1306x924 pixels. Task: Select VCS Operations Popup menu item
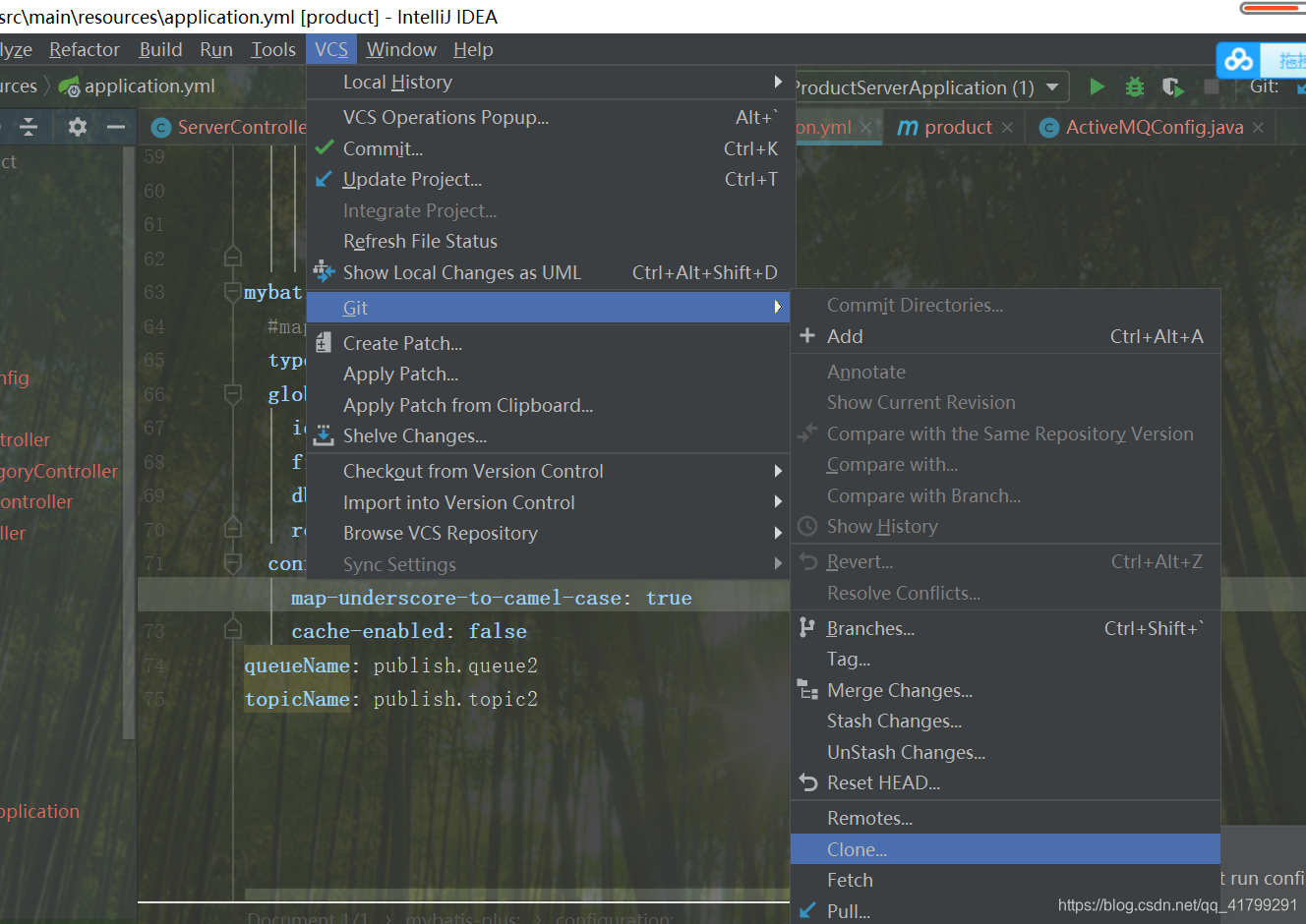pyautogui.click(x=551, y=117)
